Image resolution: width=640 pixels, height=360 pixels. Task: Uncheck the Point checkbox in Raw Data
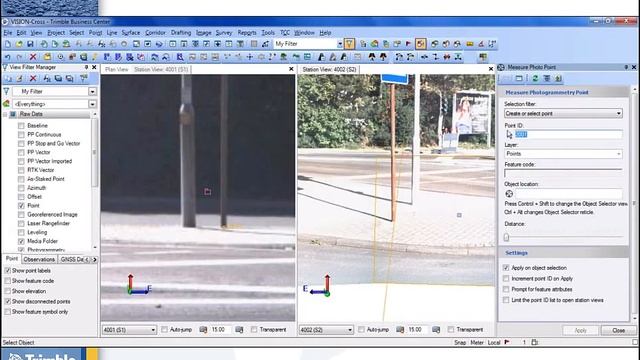[21, 206]
